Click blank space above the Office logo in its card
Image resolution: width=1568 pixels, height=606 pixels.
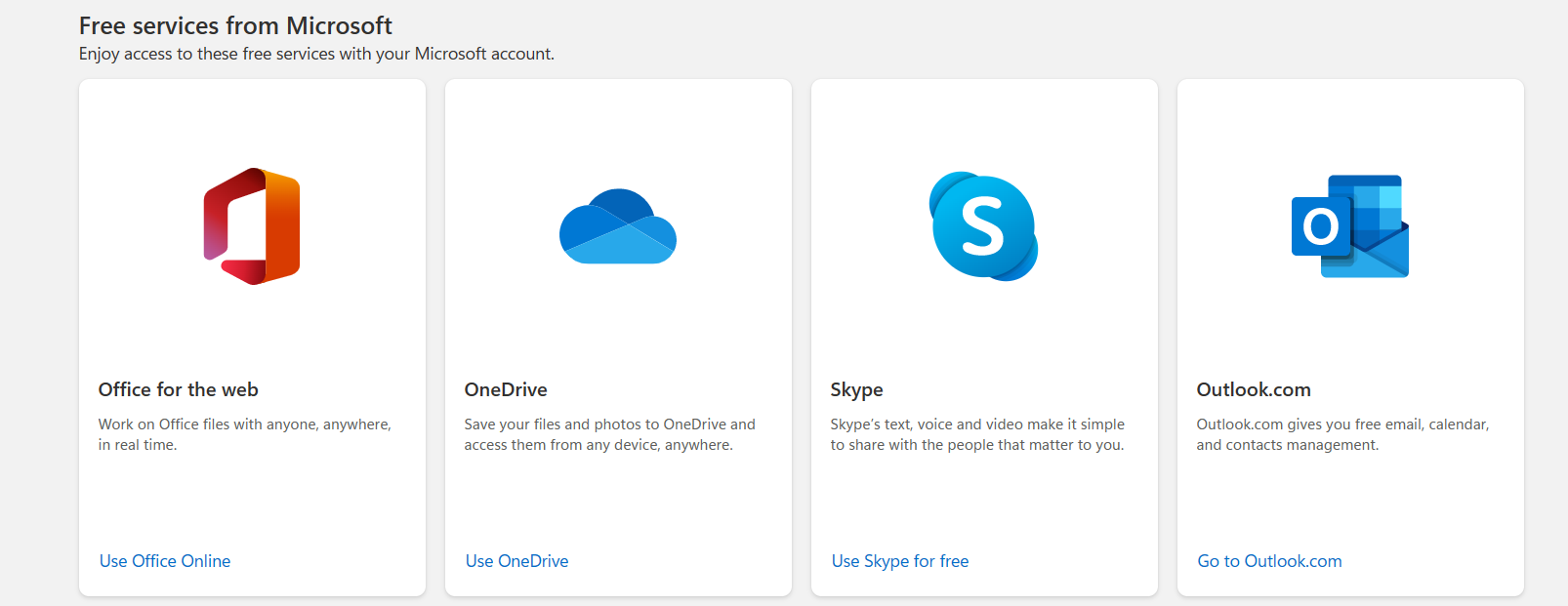pyautogui.click(x=252, y=122)
